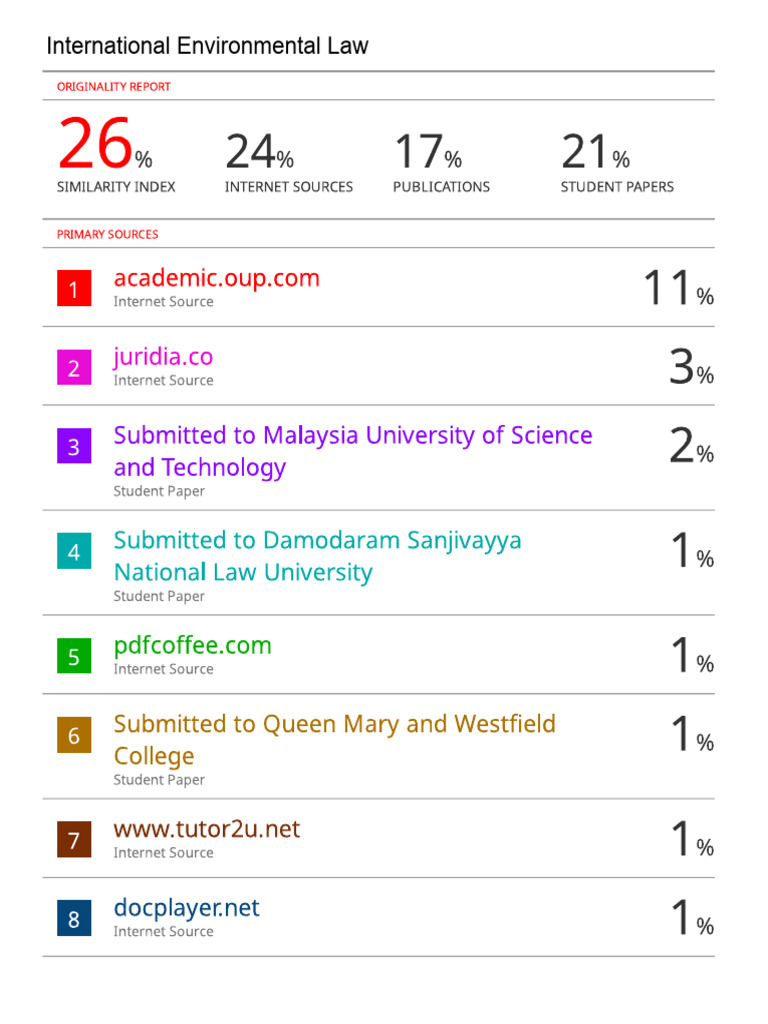
Task: Click the brown source number 7 badge
Action: pos(74,841)
